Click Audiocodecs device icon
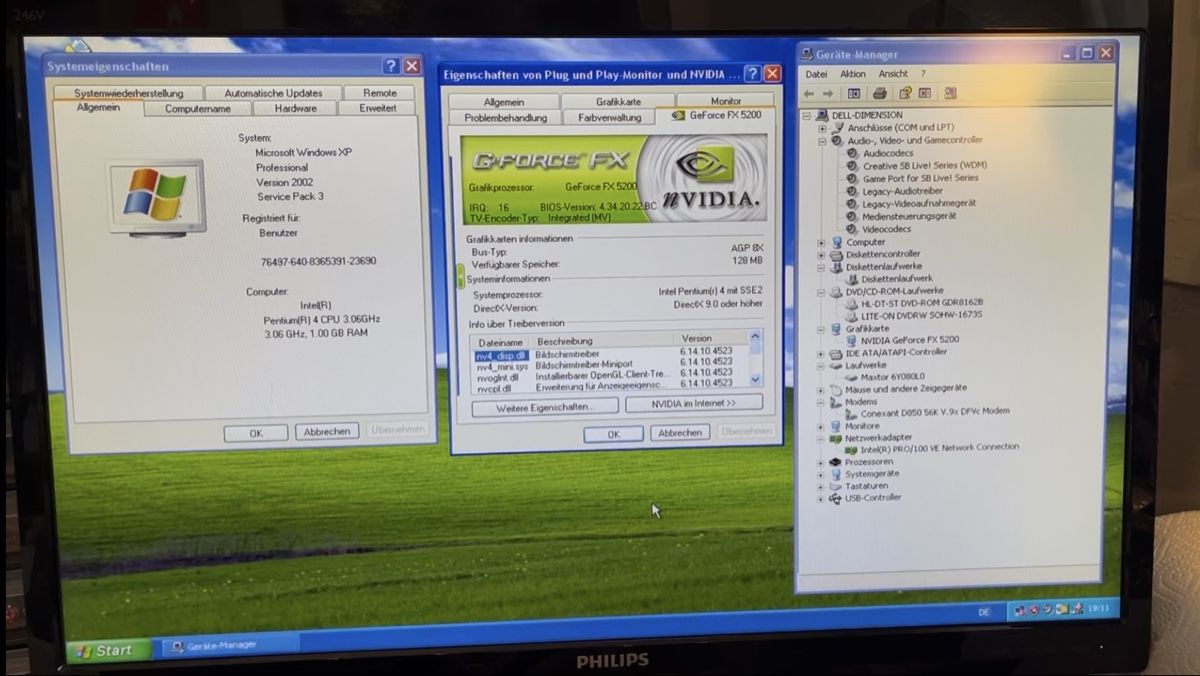 [x=852, y=153]
